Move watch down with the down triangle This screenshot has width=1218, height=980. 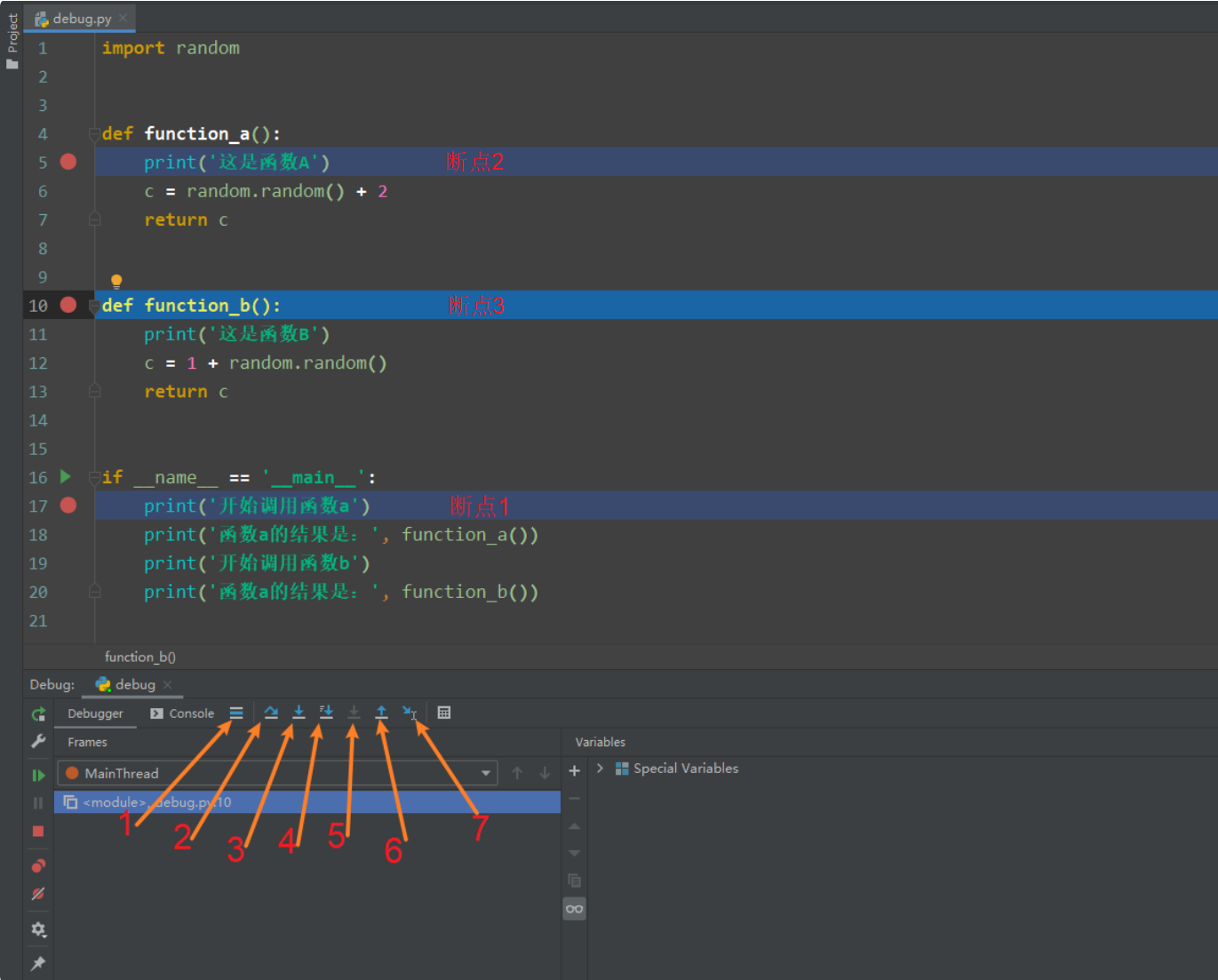(575, 853)
